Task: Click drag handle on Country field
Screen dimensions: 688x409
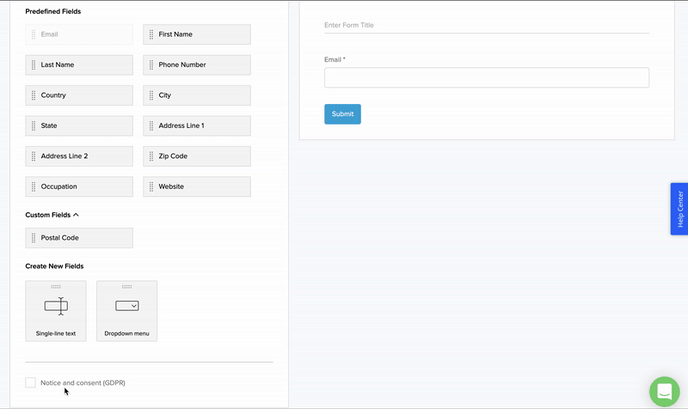Action: [x=33, y=95]
